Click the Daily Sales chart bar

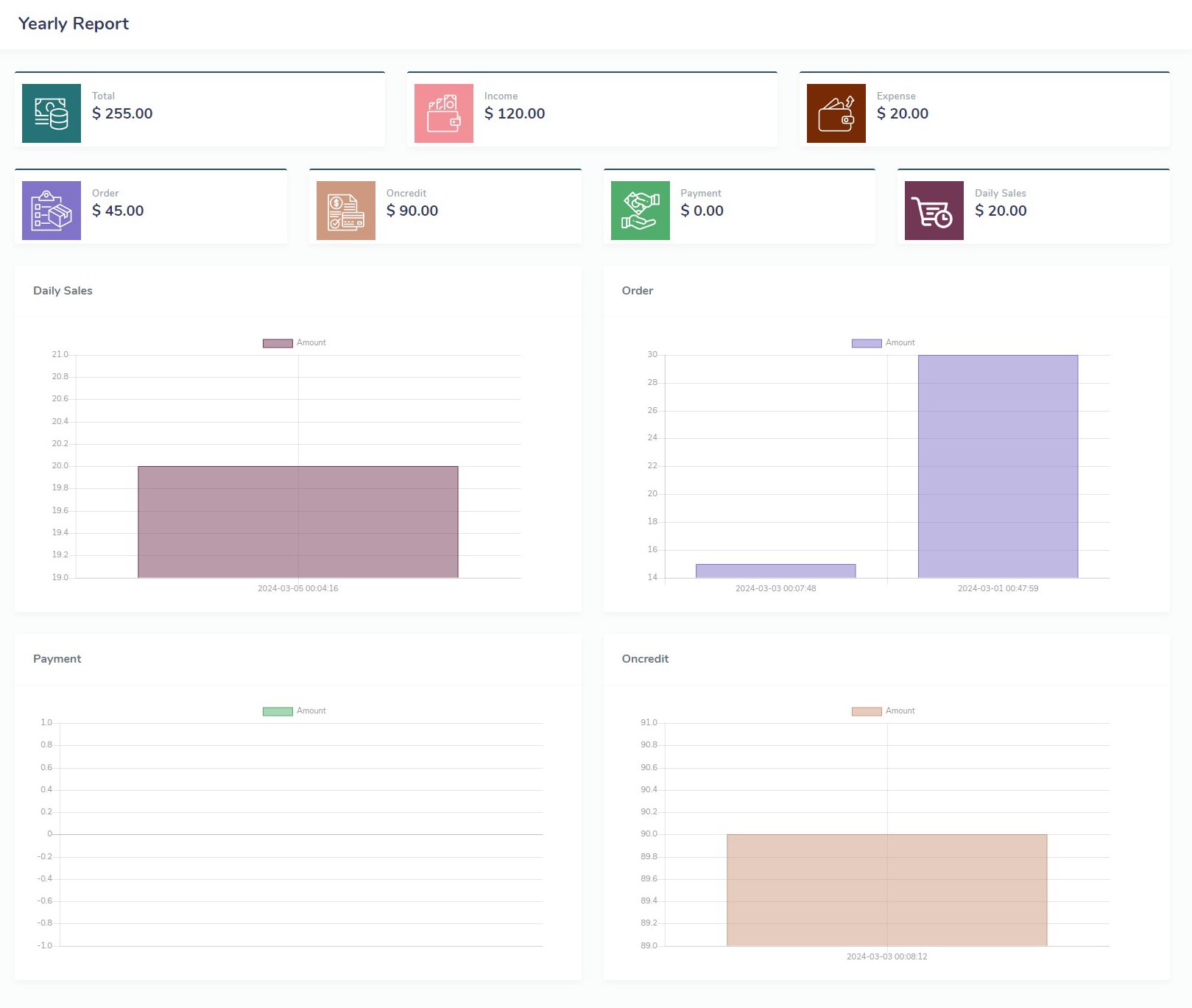point(297,521)
